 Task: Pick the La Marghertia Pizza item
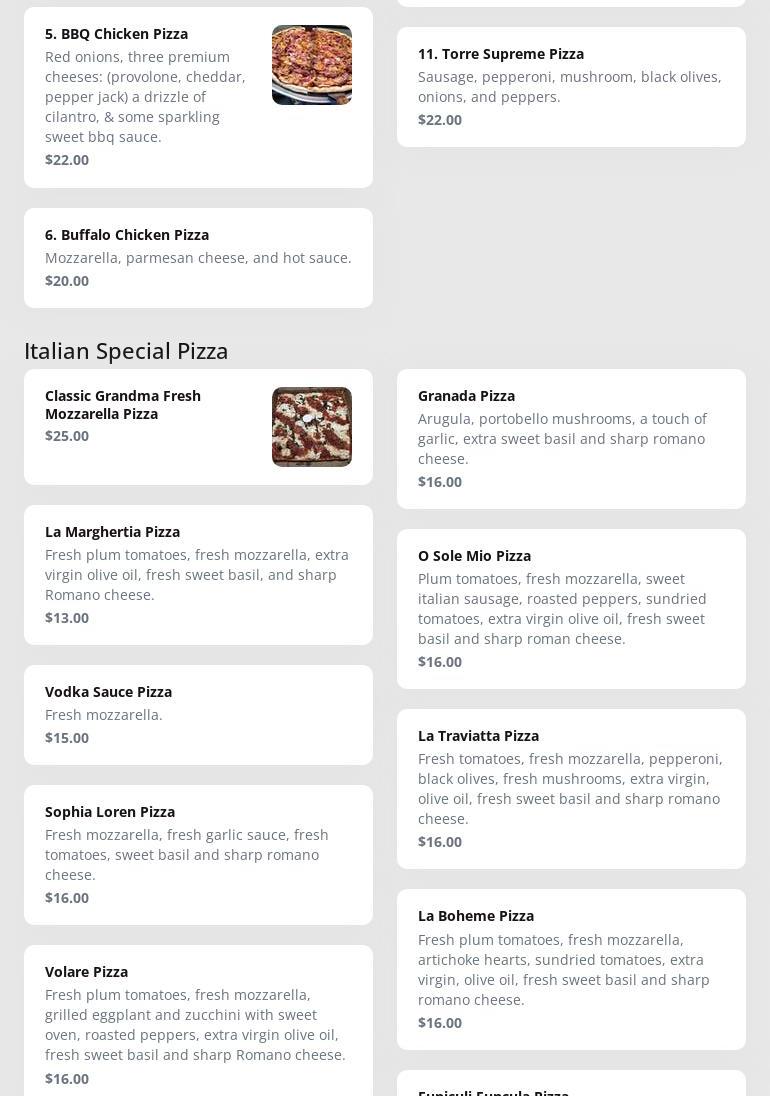198,574
